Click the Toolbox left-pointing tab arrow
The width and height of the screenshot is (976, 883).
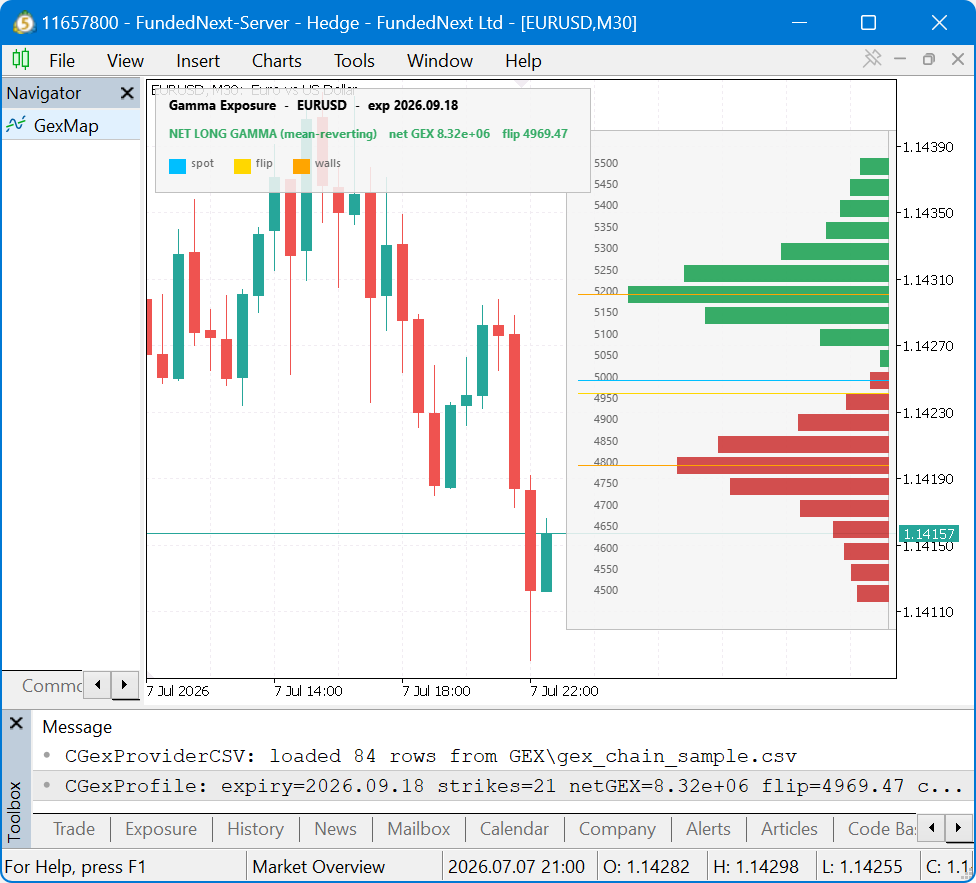click(x=931, y=828)
